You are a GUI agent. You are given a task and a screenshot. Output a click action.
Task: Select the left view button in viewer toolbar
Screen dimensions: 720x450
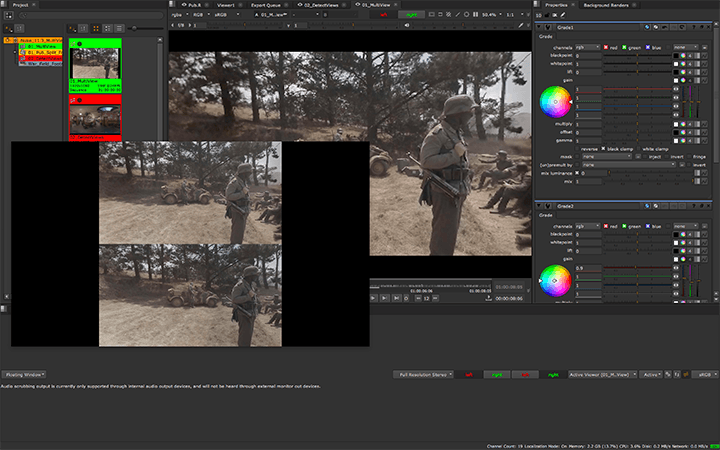pos(384,15)
